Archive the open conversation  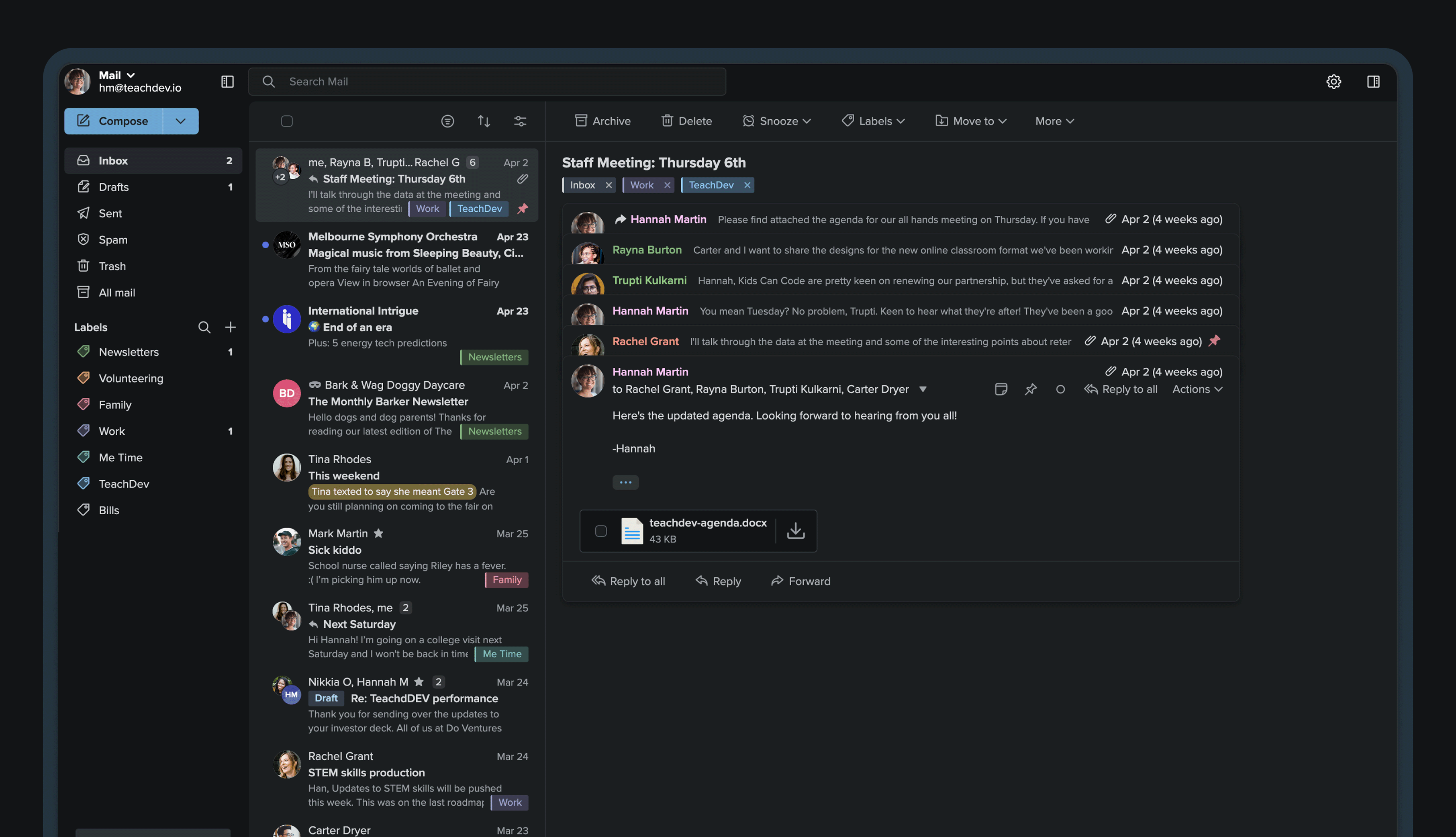(602, 121)
